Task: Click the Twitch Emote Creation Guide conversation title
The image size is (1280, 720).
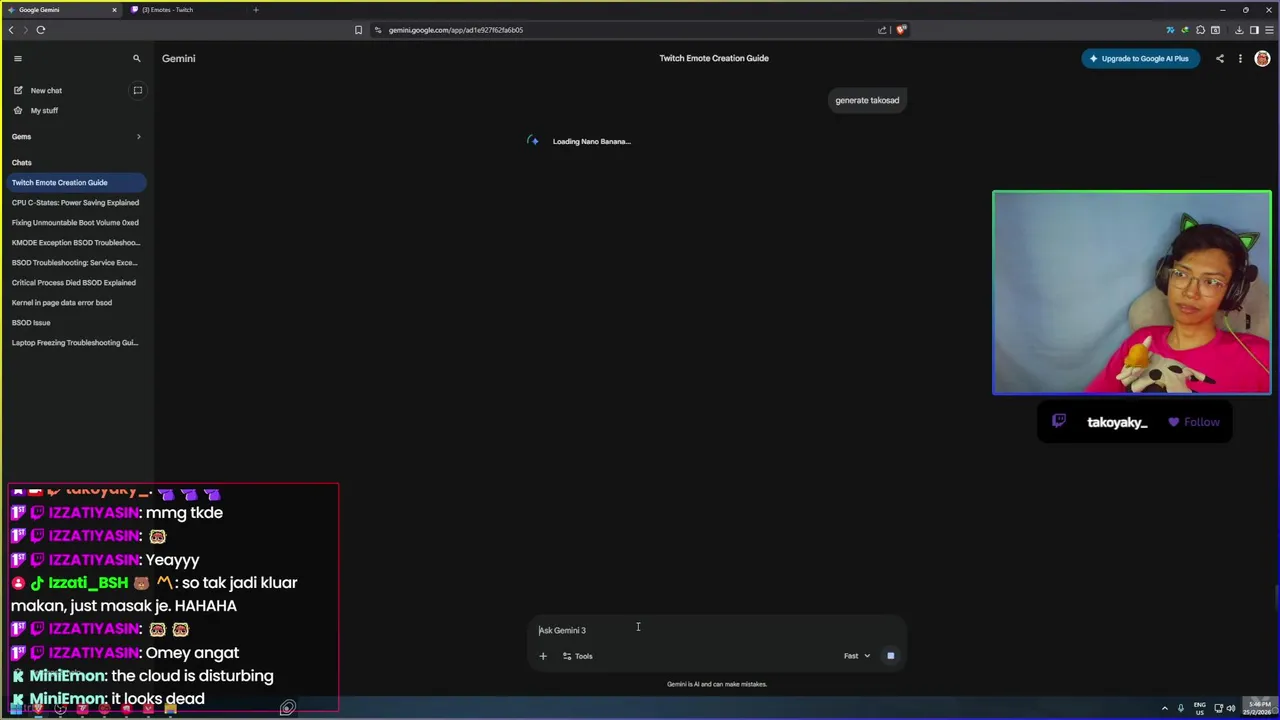Action: 714,58
